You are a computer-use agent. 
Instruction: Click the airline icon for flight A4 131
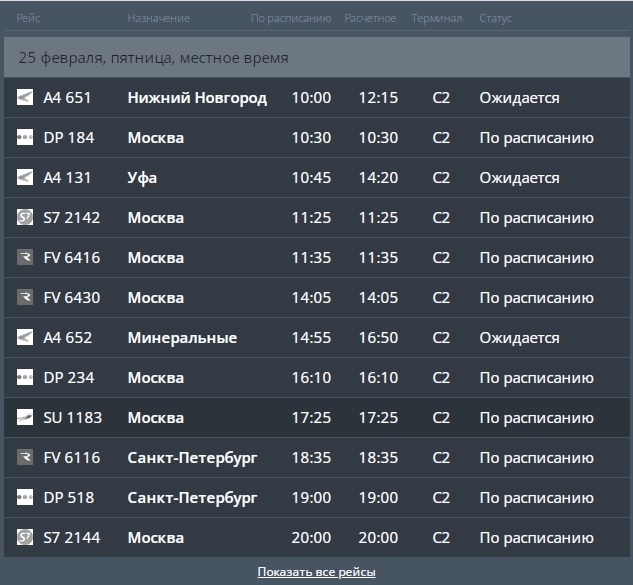coord(25,178)
